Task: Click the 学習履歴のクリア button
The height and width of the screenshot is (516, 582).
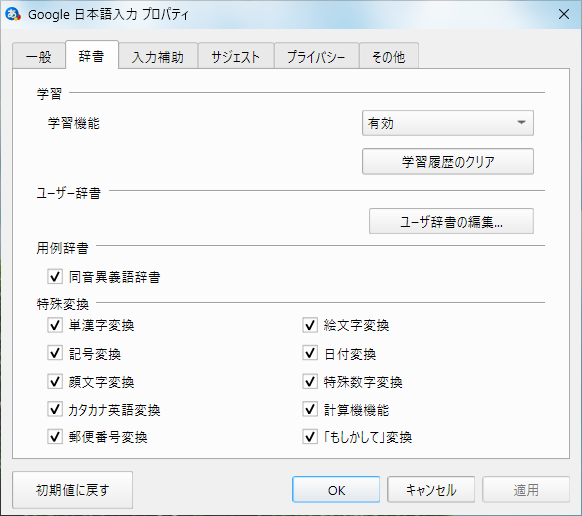Action: pos(448,161)
